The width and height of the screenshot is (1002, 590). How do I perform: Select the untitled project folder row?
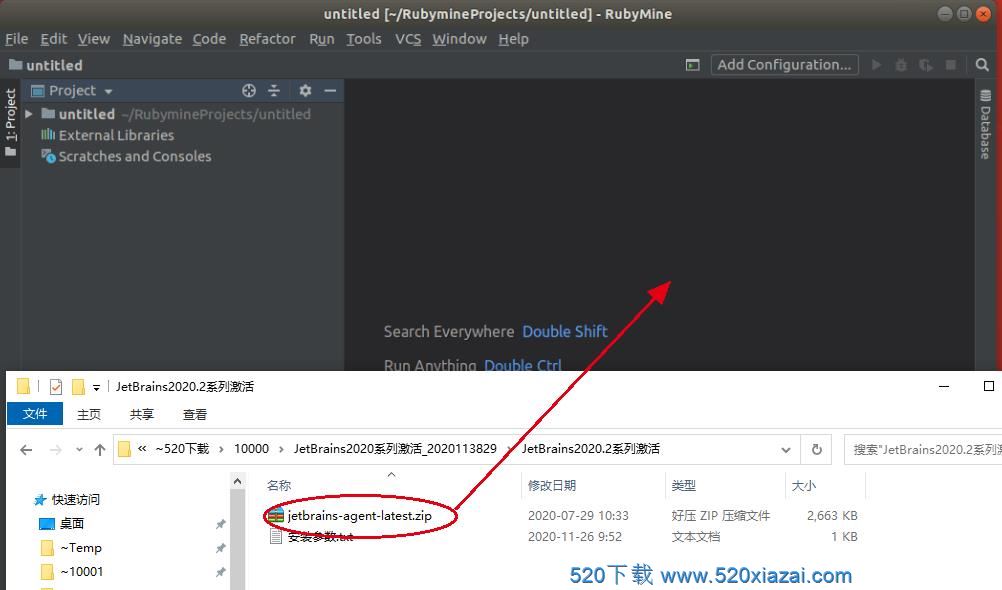click(182, 114)
